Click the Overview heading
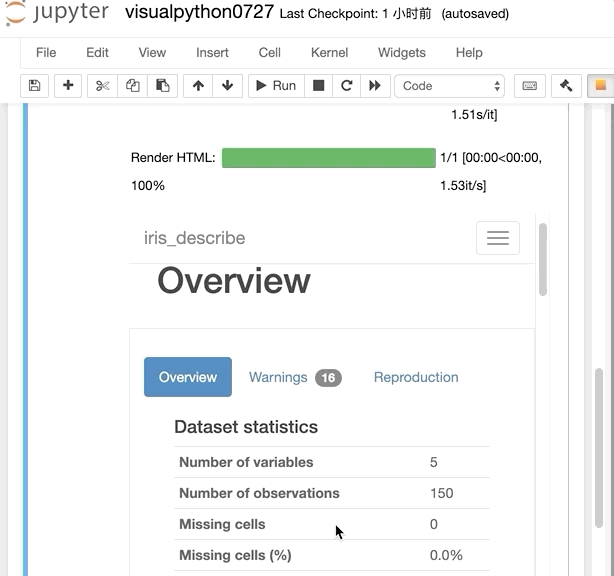Viewport: 614px width, 576px height. pos(234,280)
